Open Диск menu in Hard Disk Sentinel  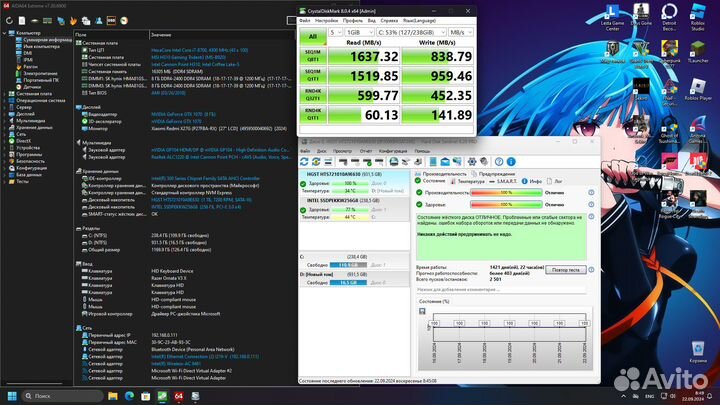321,151
